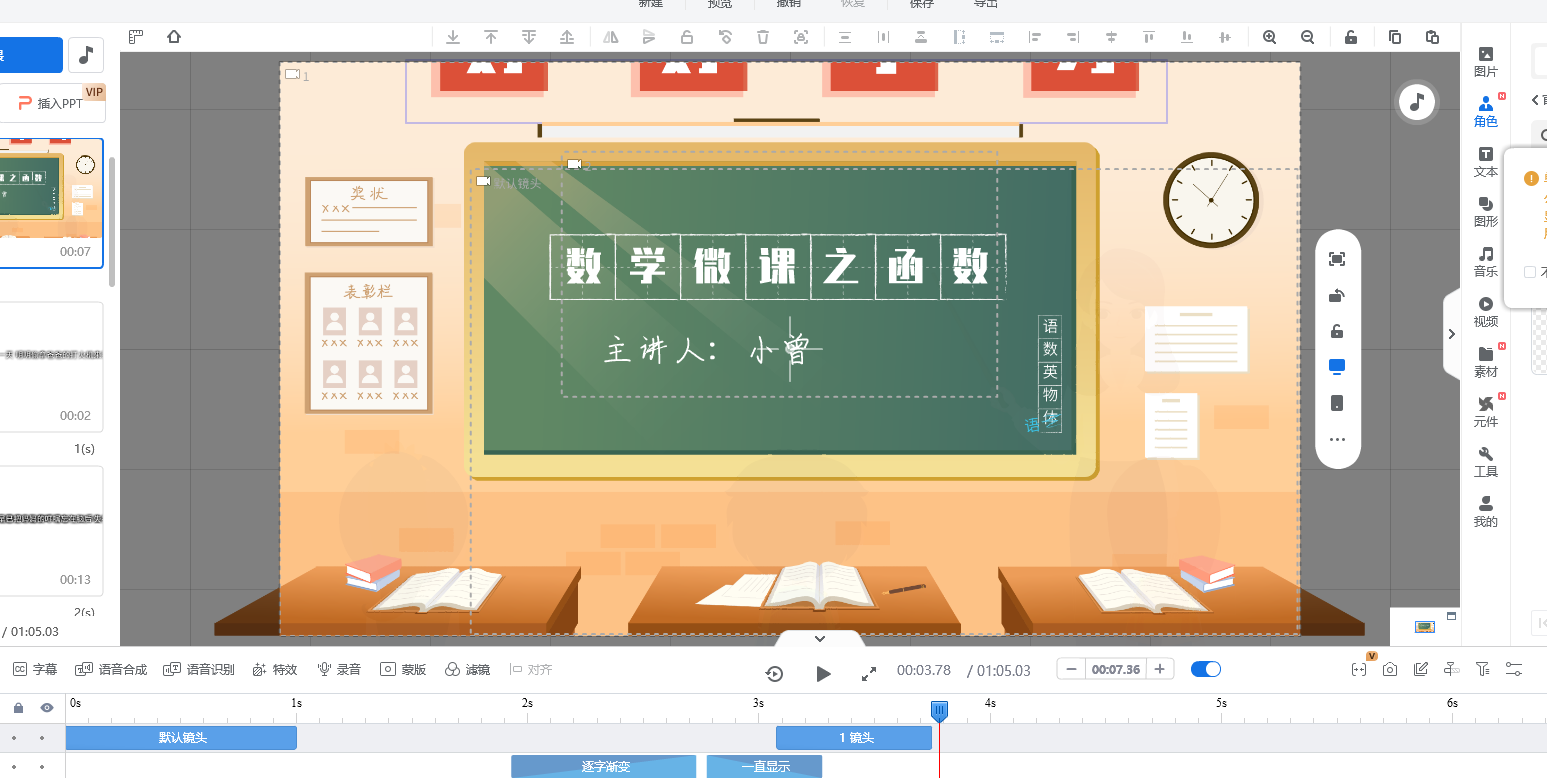The width and height of the screenshot is (1547, 778).
Task: Open the 文本 tab
Action: 1486,161
